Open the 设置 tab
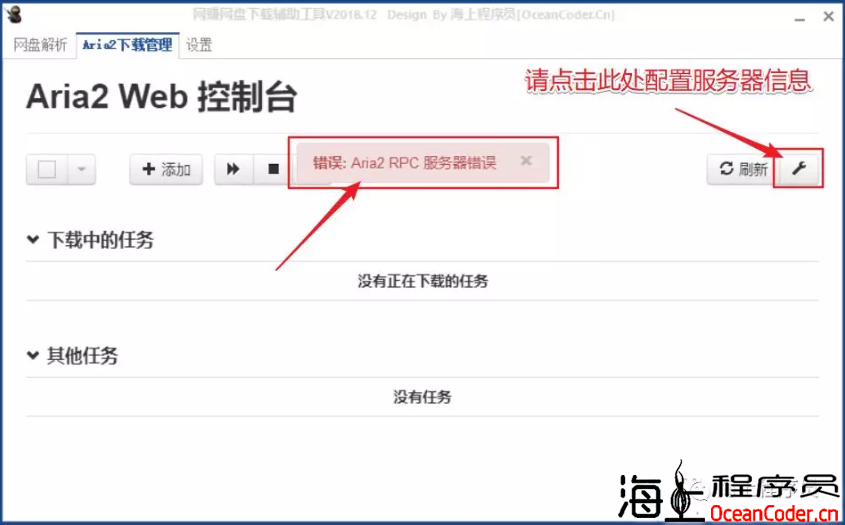Viewport: 845px width, 525px height. tap(199, 45)
